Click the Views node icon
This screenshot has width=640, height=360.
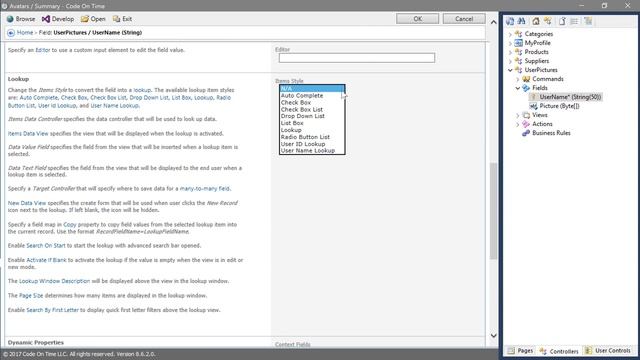tap(526, 115)
